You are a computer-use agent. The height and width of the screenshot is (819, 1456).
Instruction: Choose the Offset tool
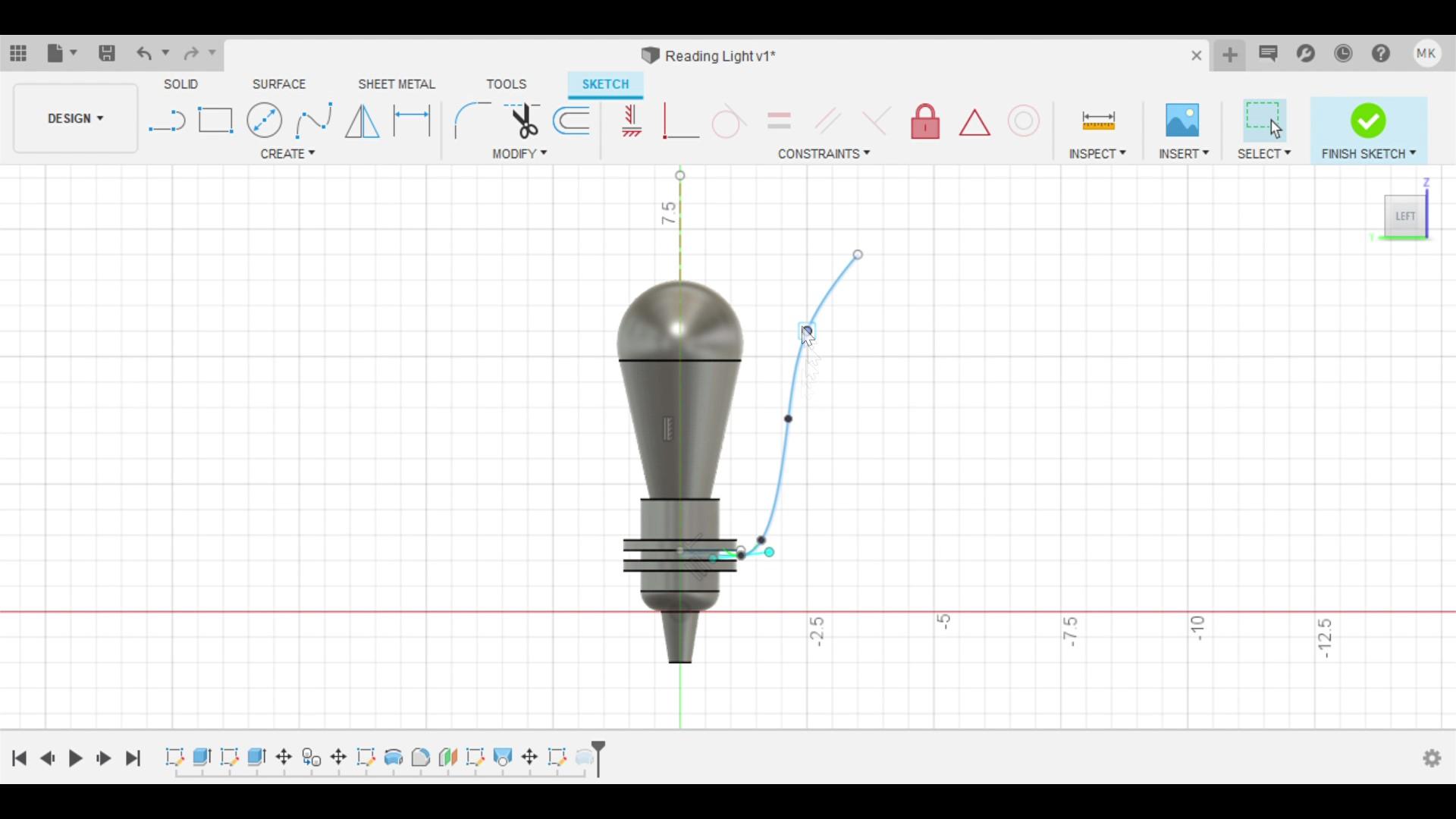pyautogui.click(x=572, y=121)
